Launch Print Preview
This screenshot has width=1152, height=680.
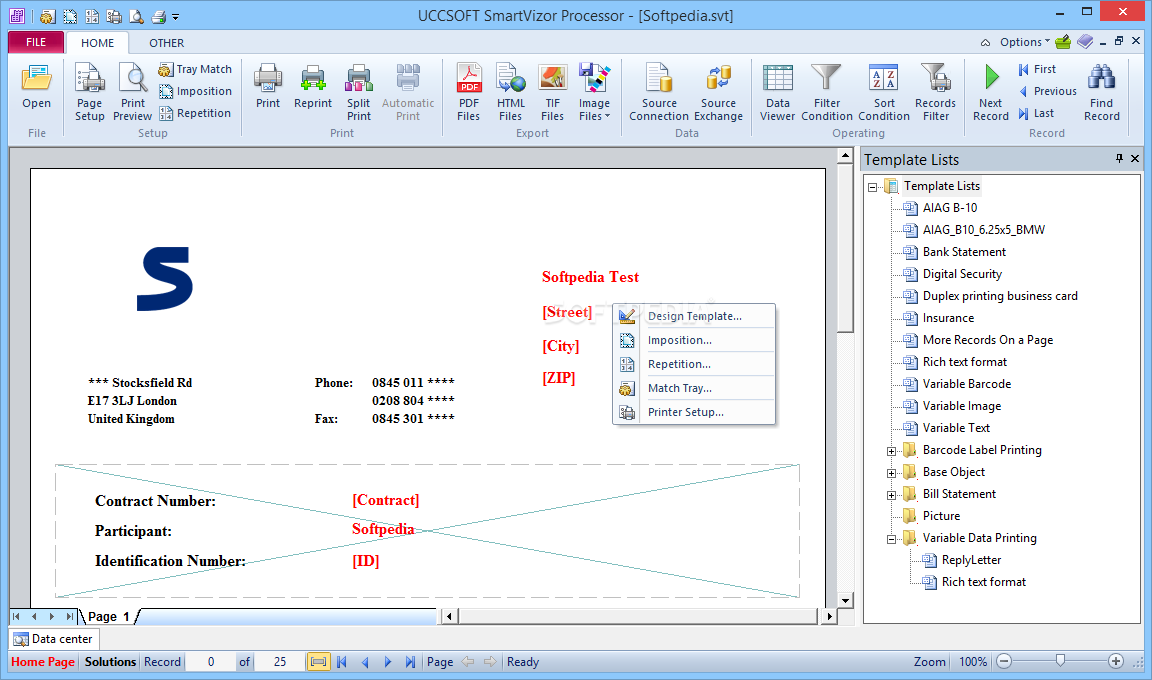(x=133, y=93)
